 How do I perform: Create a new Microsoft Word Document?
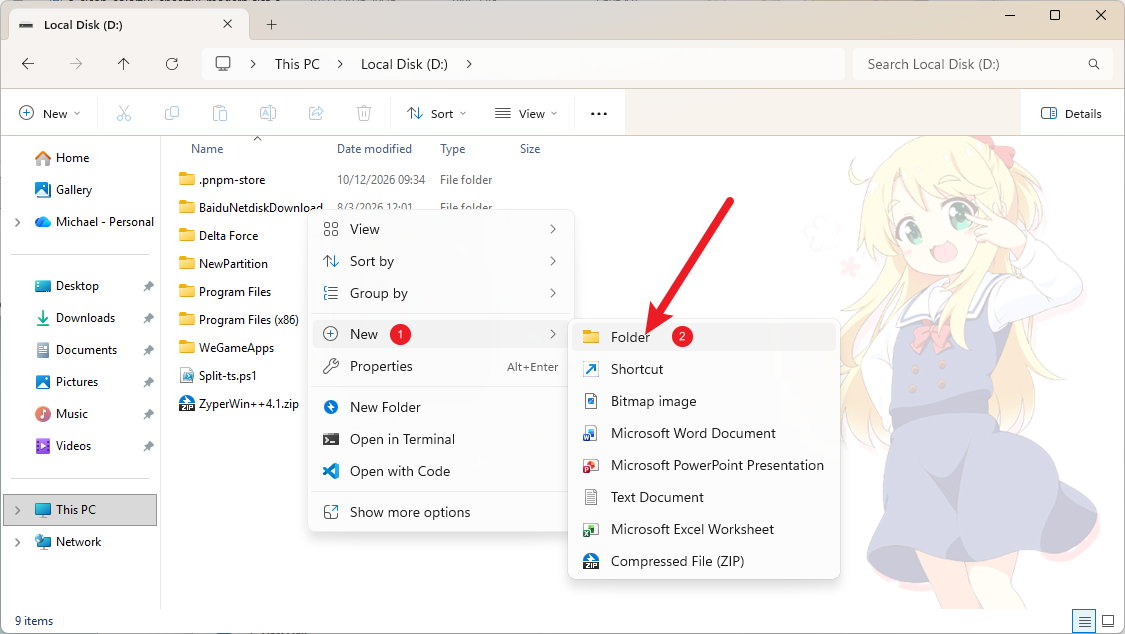704,433
